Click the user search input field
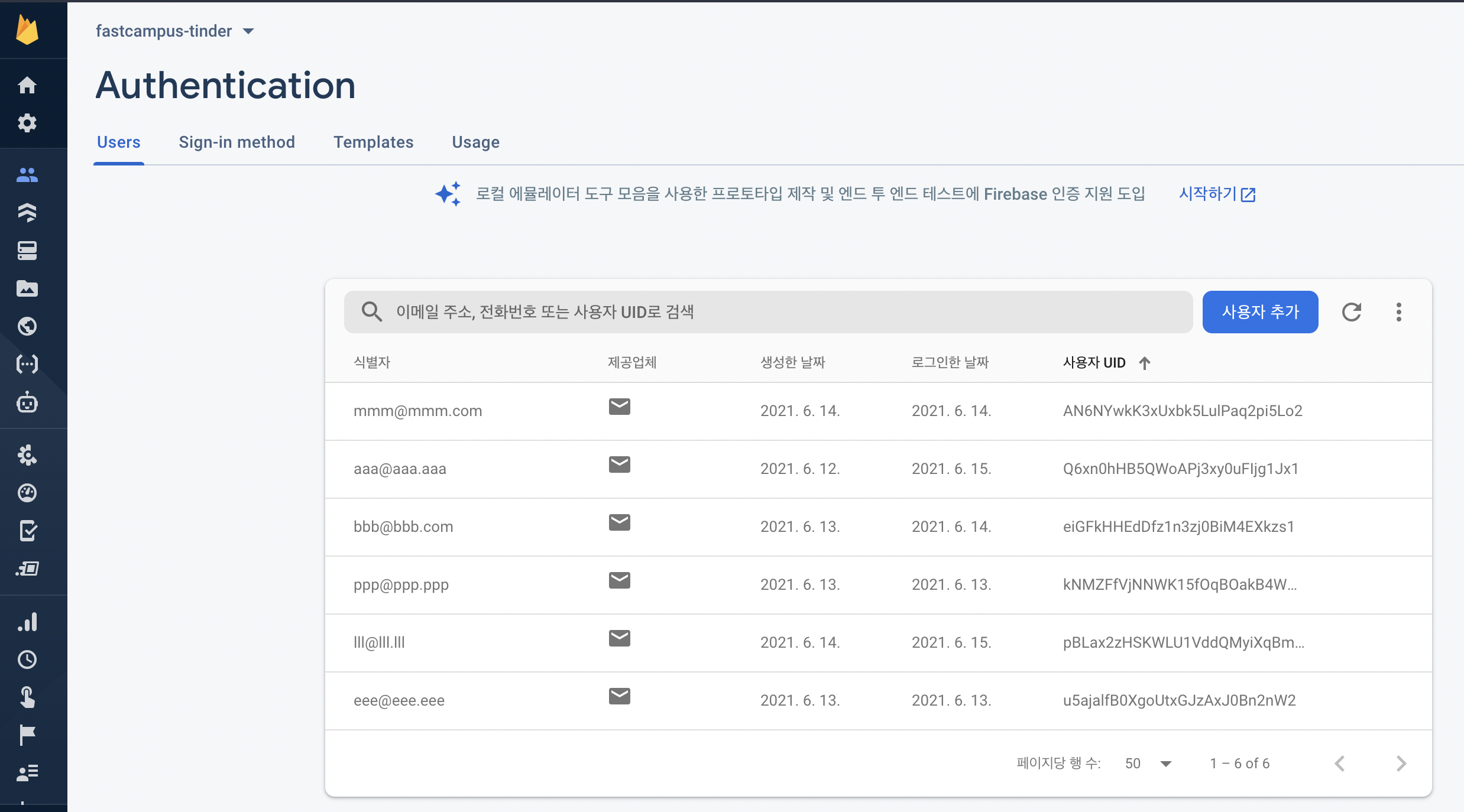 [769, 312]
